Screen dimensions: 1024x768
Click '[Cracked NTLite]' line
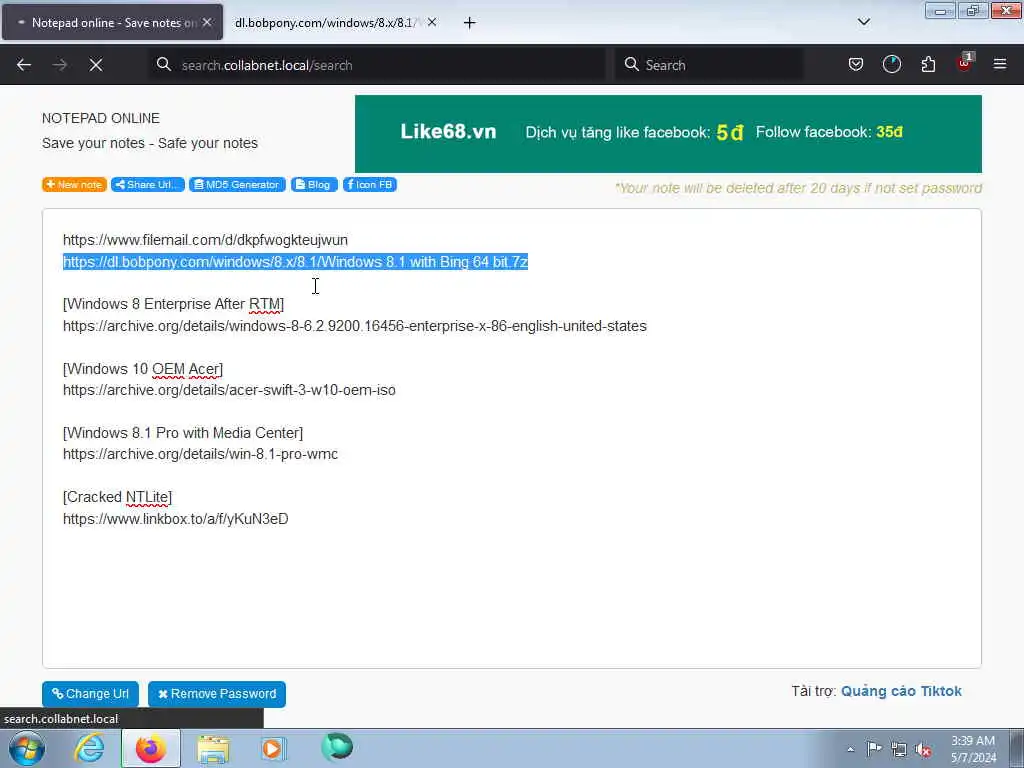tap(118, 497)
